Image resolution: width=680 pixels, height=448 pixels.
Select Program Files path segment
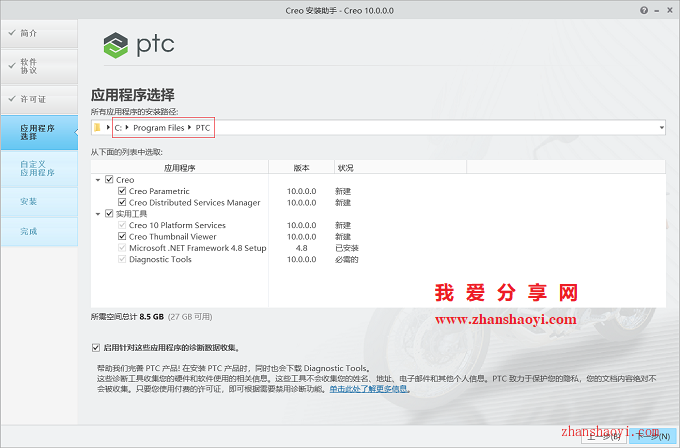pos(158,128)
